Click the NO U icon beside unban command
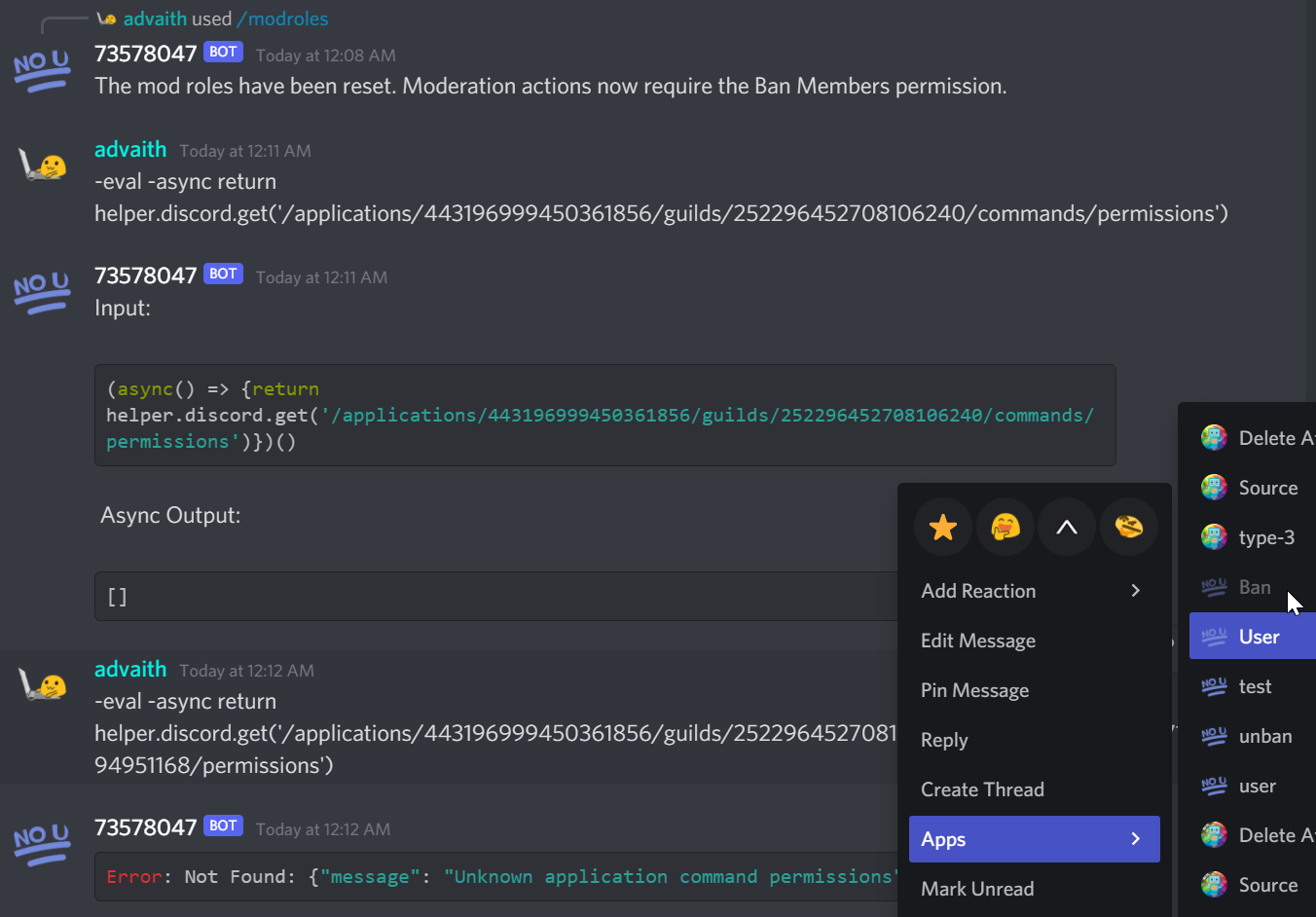Image resolution: width=1316 pixels, height=917 pixels. point(1214,736)
